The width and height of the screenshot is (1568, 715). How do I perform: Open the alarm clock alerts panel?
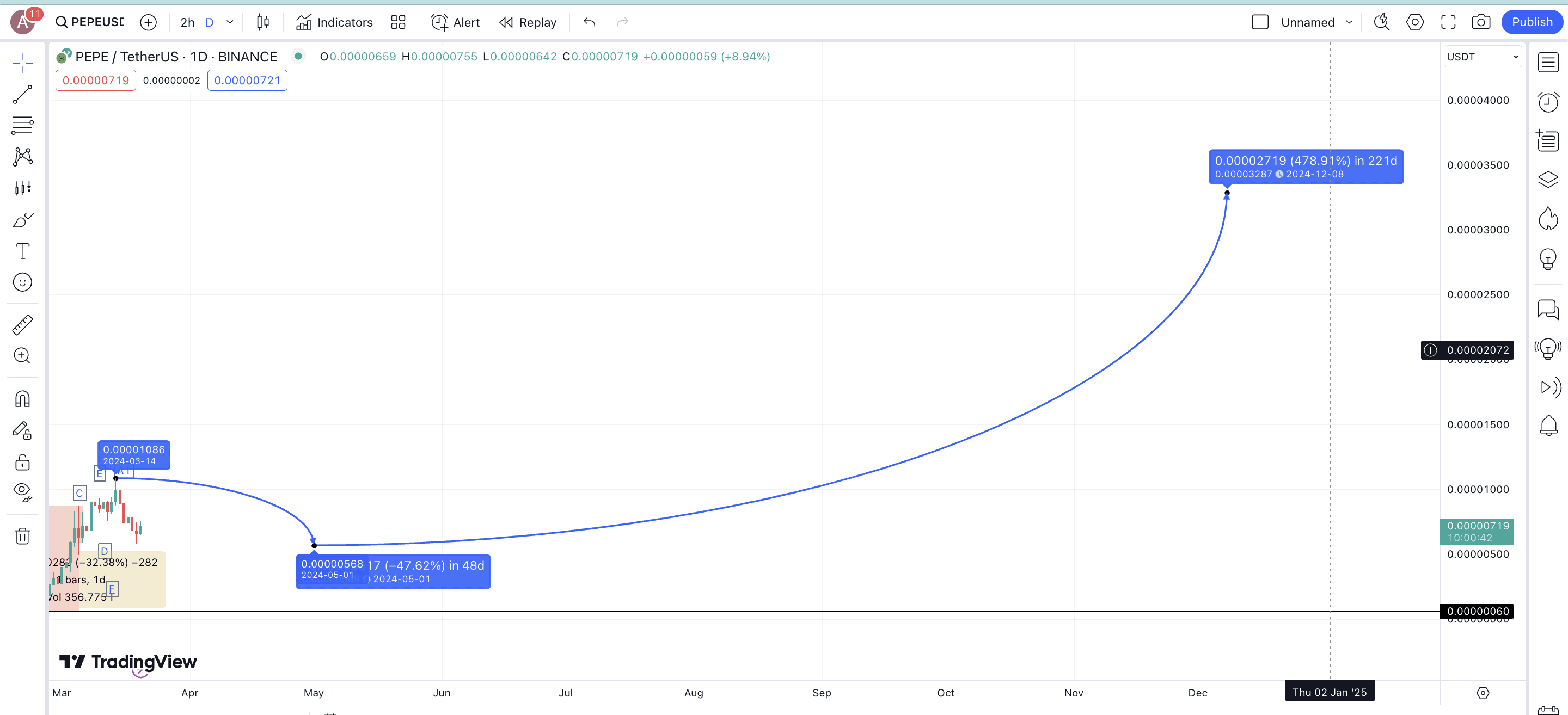coord(1548,102)
